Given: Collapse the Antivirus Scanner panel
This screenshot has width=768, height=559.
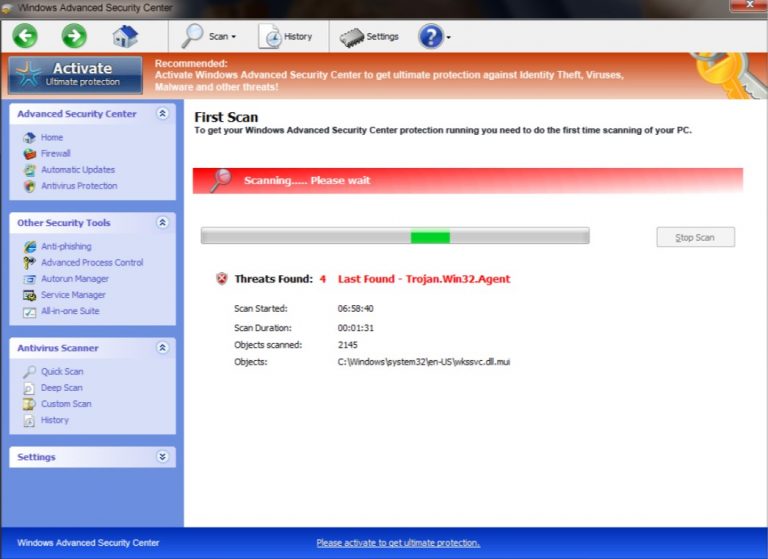Looking at the screenshot, I should 163,348.
